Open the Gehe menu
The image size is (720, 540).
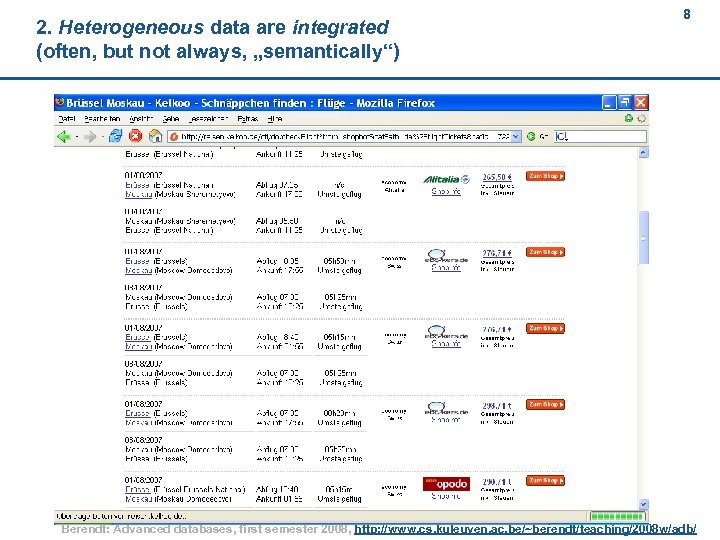pos(170,119)
